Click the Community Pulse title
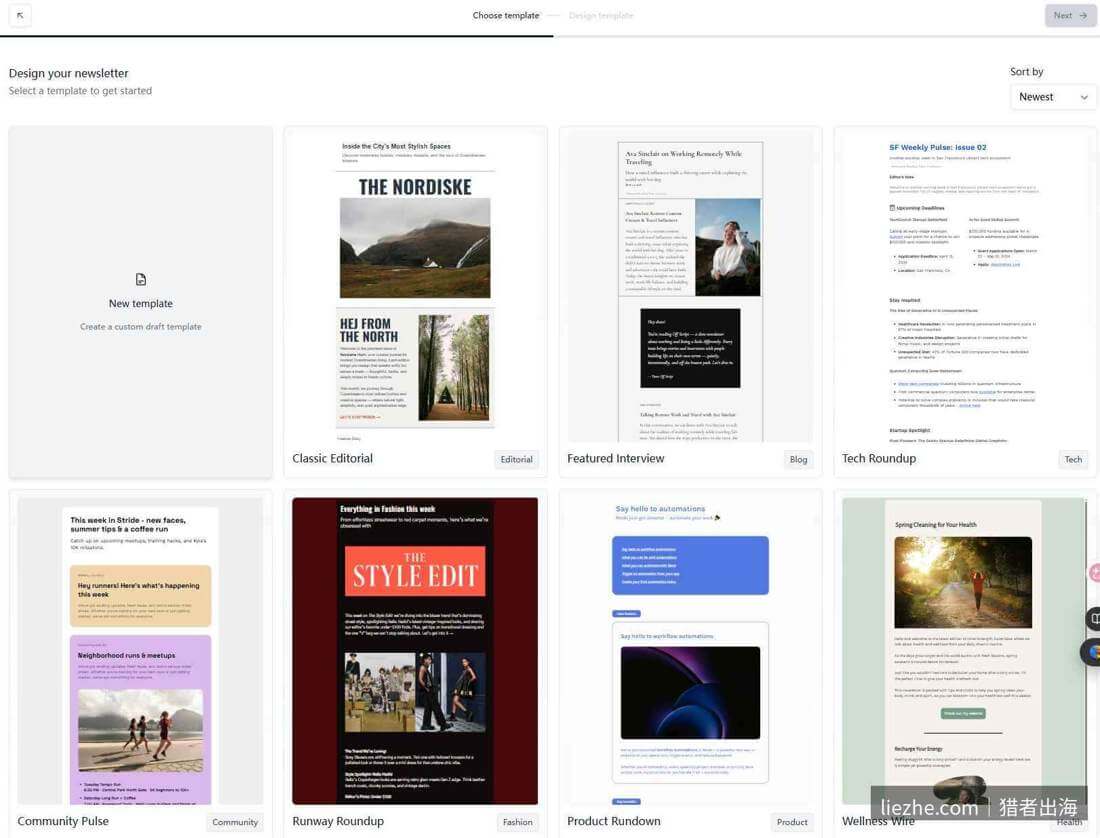The height and width of the screenshot is (838, 1100). [63, 821]
